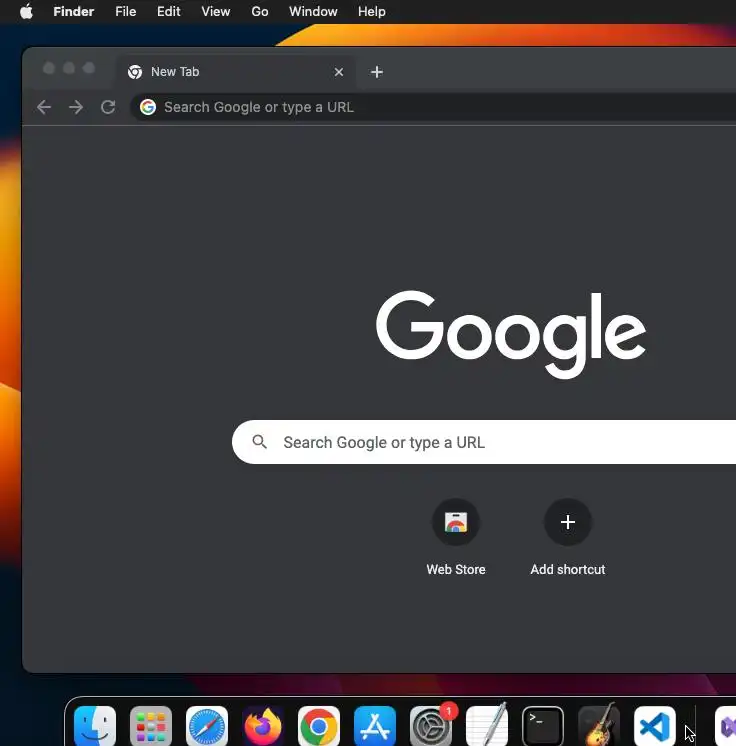Click the Google icon in the address bar
The width and height of the screenshot is (736, 746).
(148, 107)
